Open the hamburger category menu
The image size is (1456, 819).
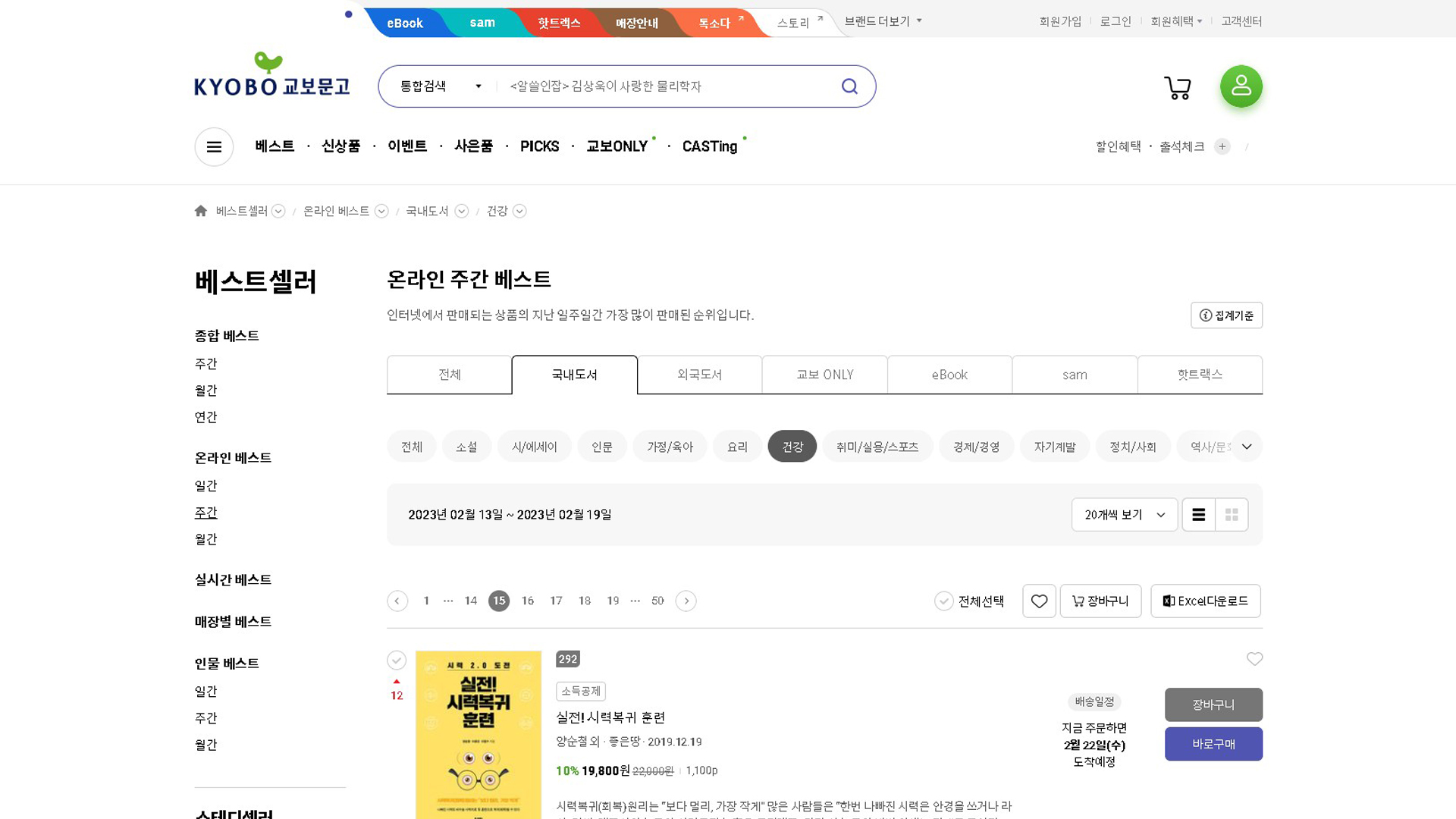point(214,146)
